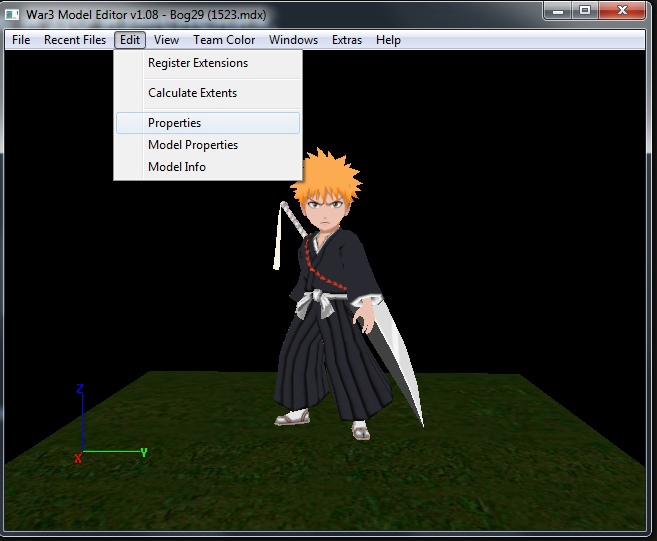Screen dimensions: 657x541
Task: Select Calculate Extents menu entry
Action: (x=208, y=93)
